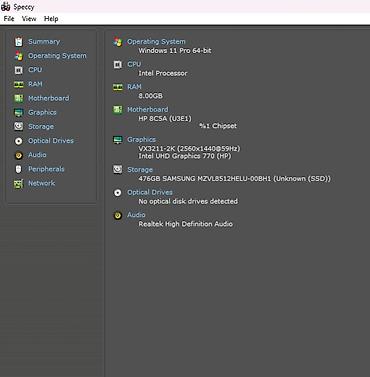This screenshot has height=377, width=370.
Task: Click the Motherboard icon in summary pane
Action: click(118, 110)
